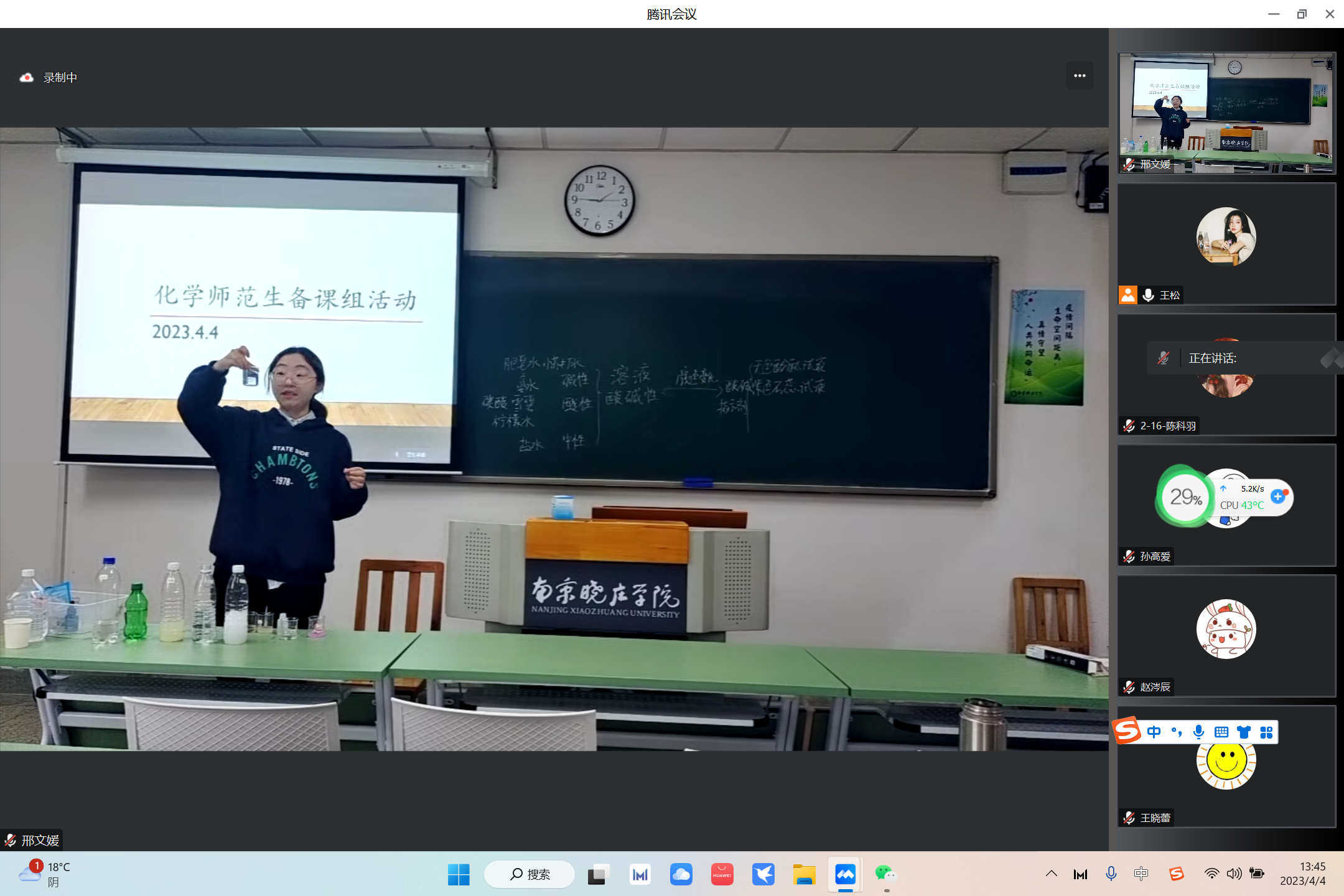Click the microphone icon in system tray
Image resolution: width=1344 pixels, height=896 pixels.
click(x=1111, y=874)
